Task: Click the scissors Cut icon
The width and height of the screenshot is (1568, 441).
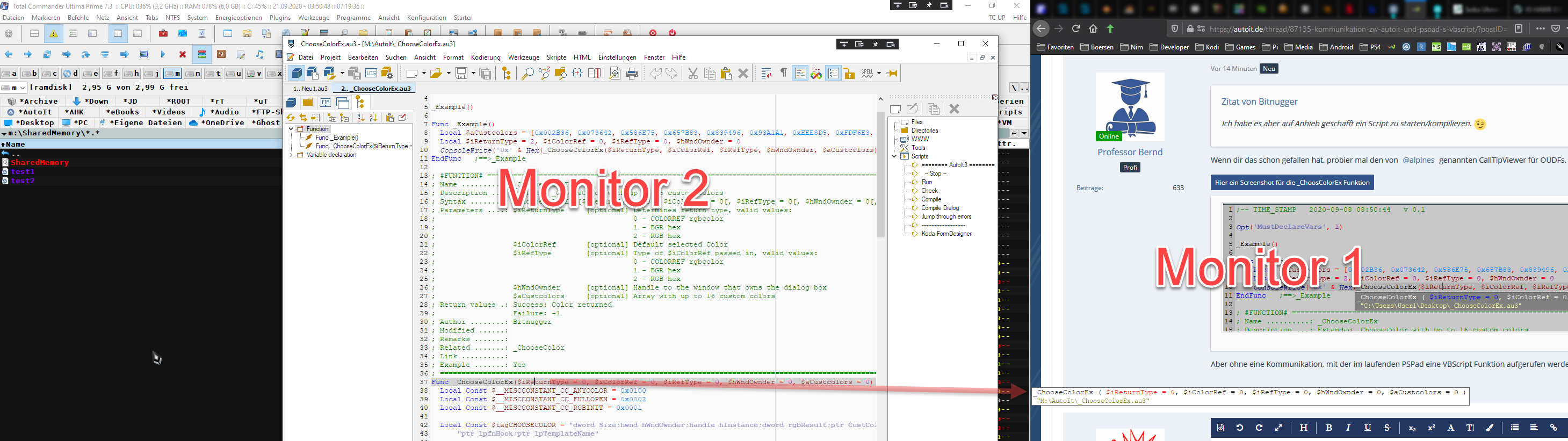Action: pos(693,74)
